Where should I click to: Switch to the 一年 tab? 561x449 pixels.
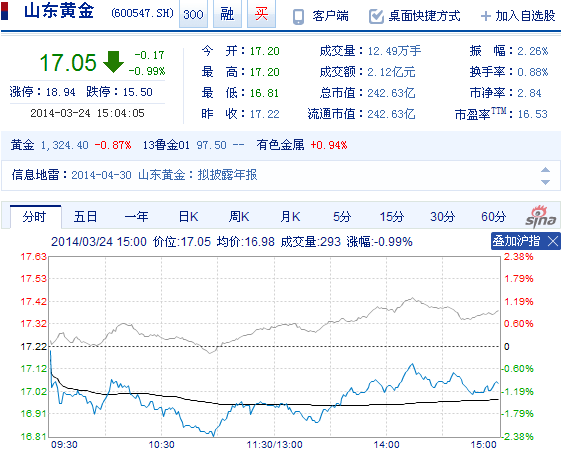click(136, 217)
